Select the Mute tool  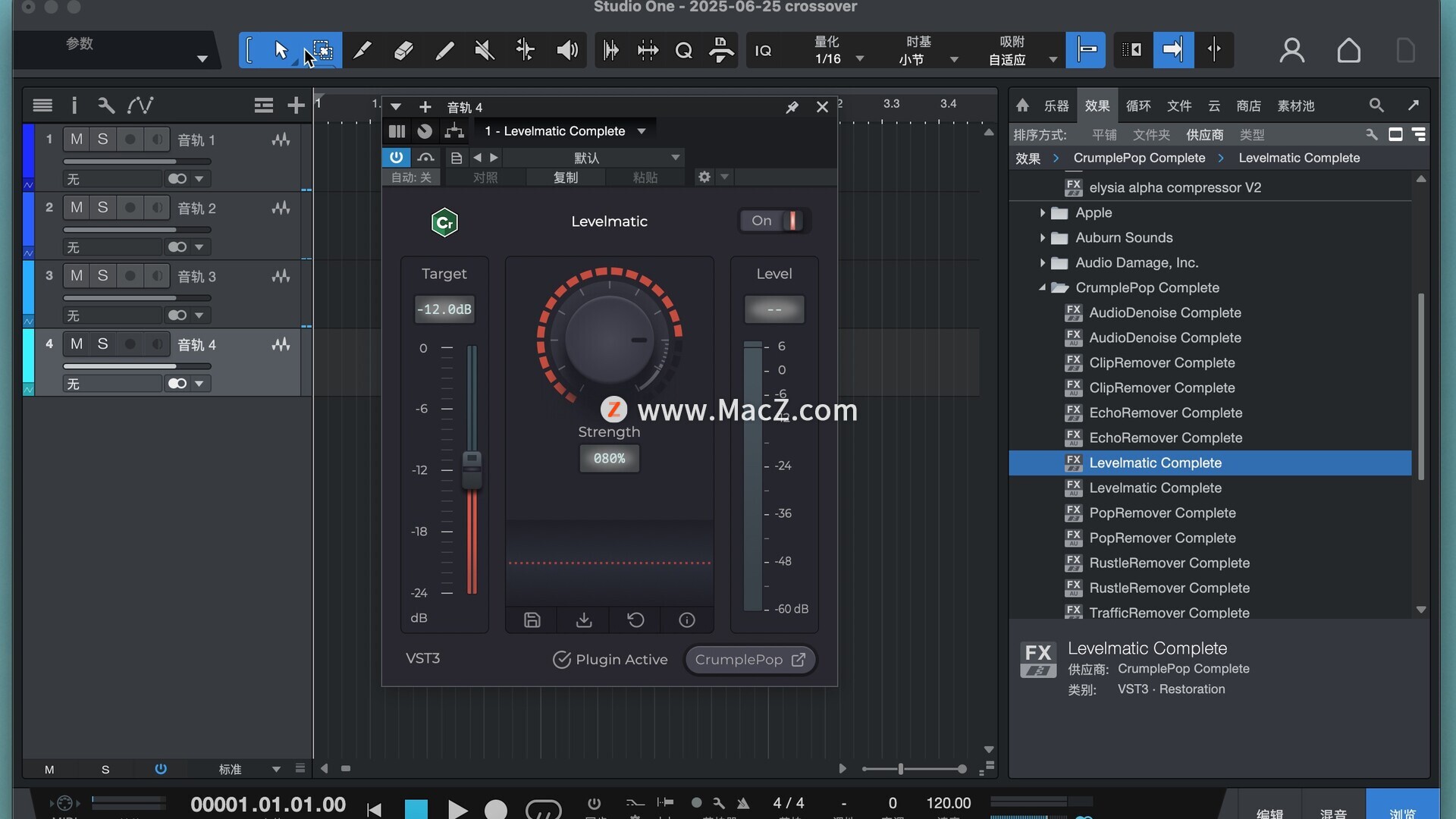click(485, 50)
